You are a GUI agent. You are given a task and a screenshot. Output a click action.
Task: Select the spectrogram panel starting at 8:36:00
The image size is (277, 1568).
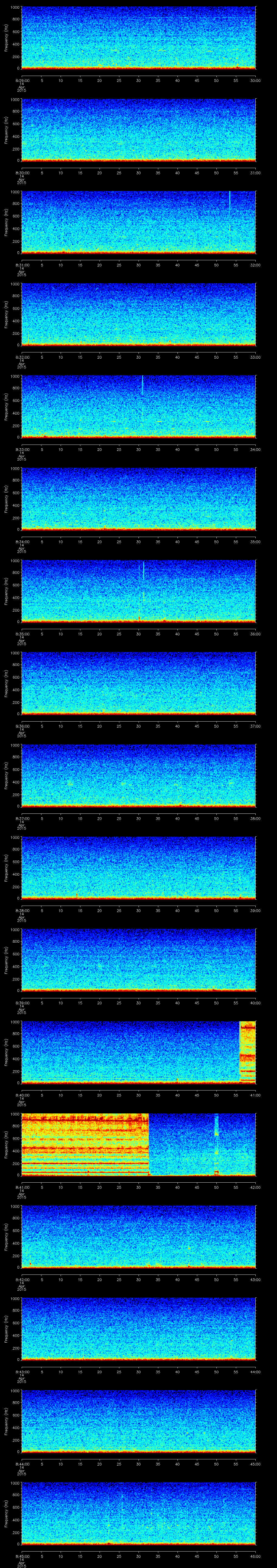[138, 683]
